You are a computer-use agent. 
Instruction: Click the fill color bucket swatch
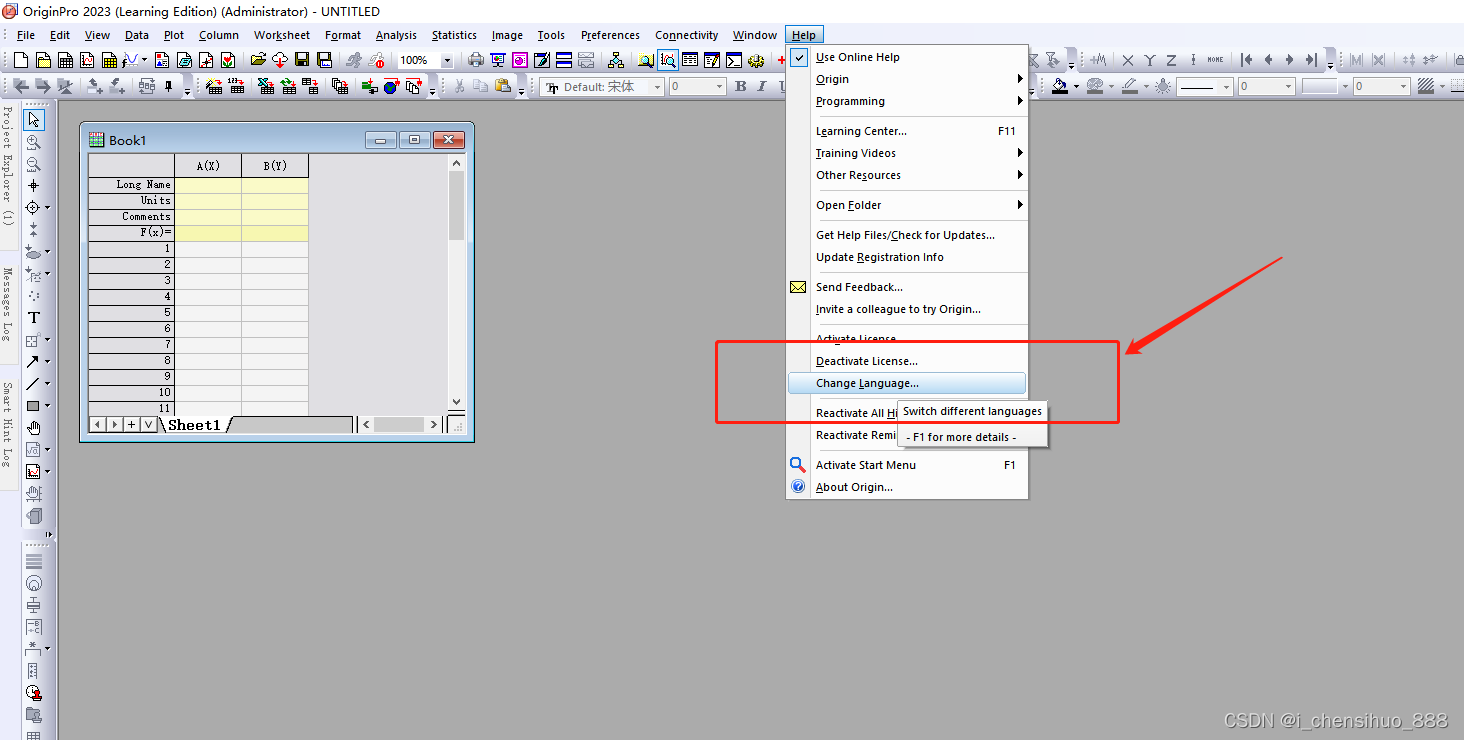[1060, 87]
